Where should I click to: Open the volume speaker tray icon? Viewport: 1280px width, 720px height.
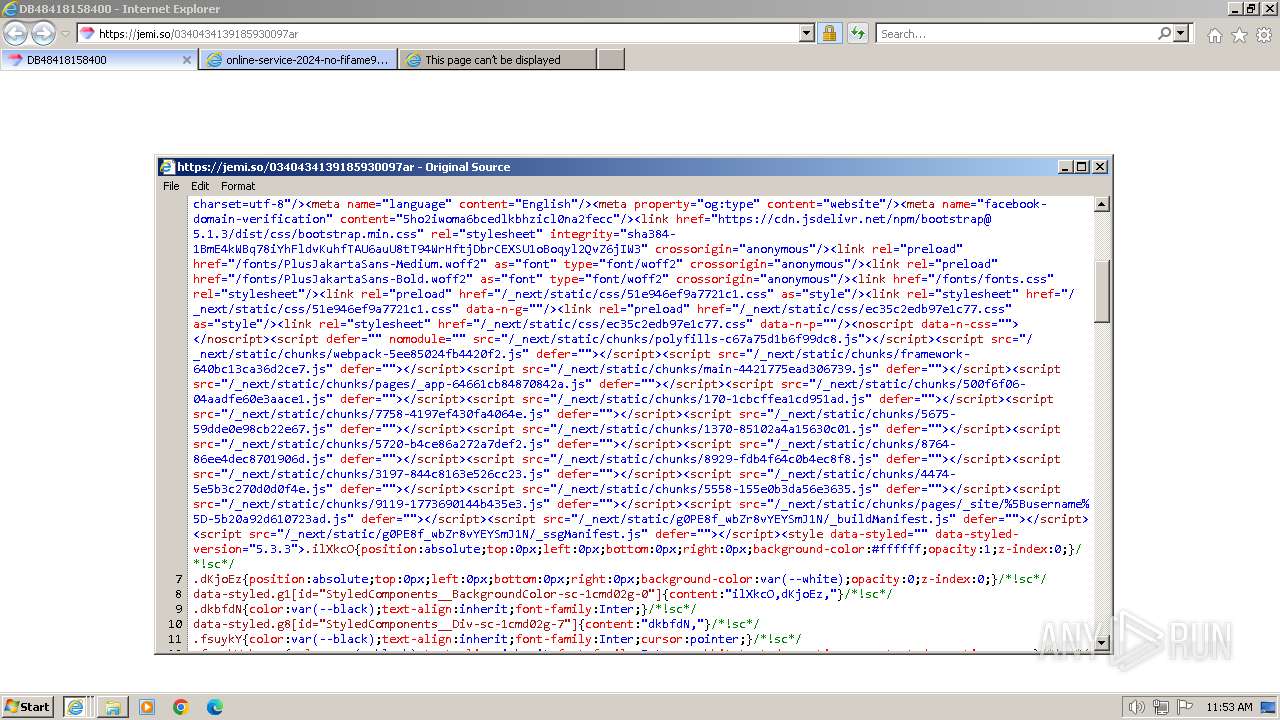point(1137,707)
